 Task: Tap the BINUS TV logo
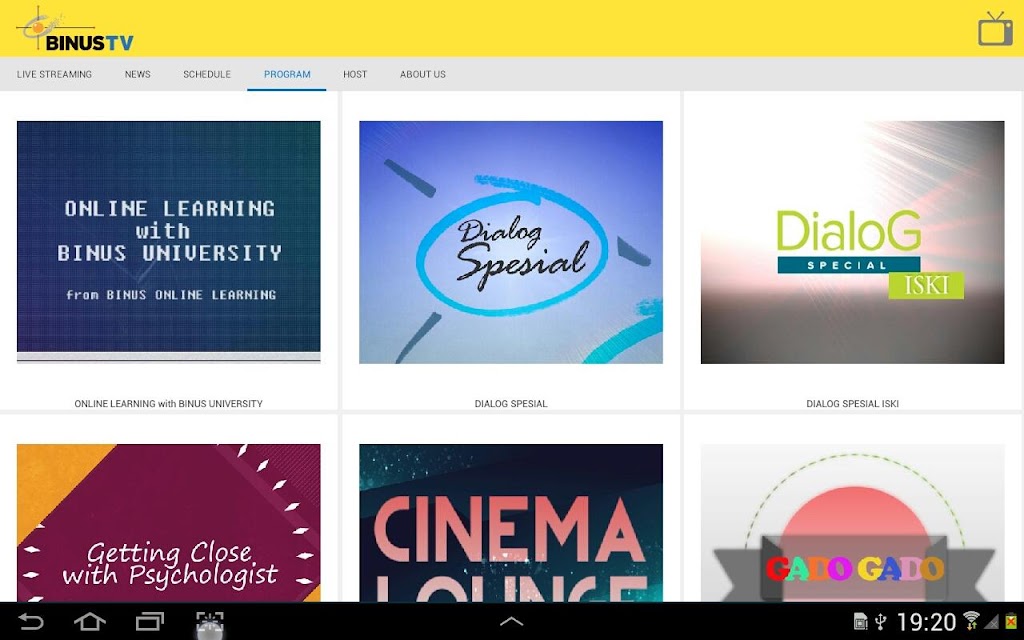pos(75,29)
